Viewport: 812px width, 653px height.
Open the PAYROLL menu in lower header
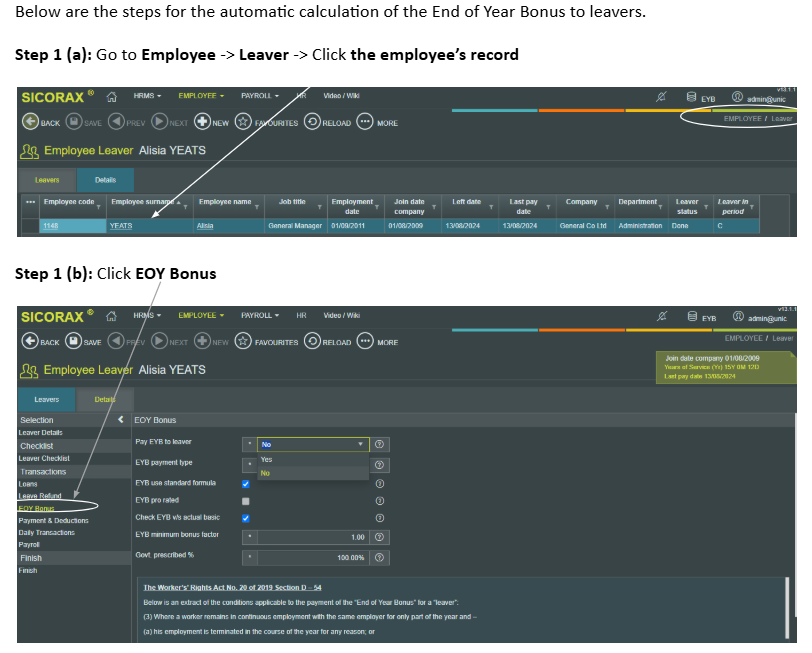[x=259, y=315]
